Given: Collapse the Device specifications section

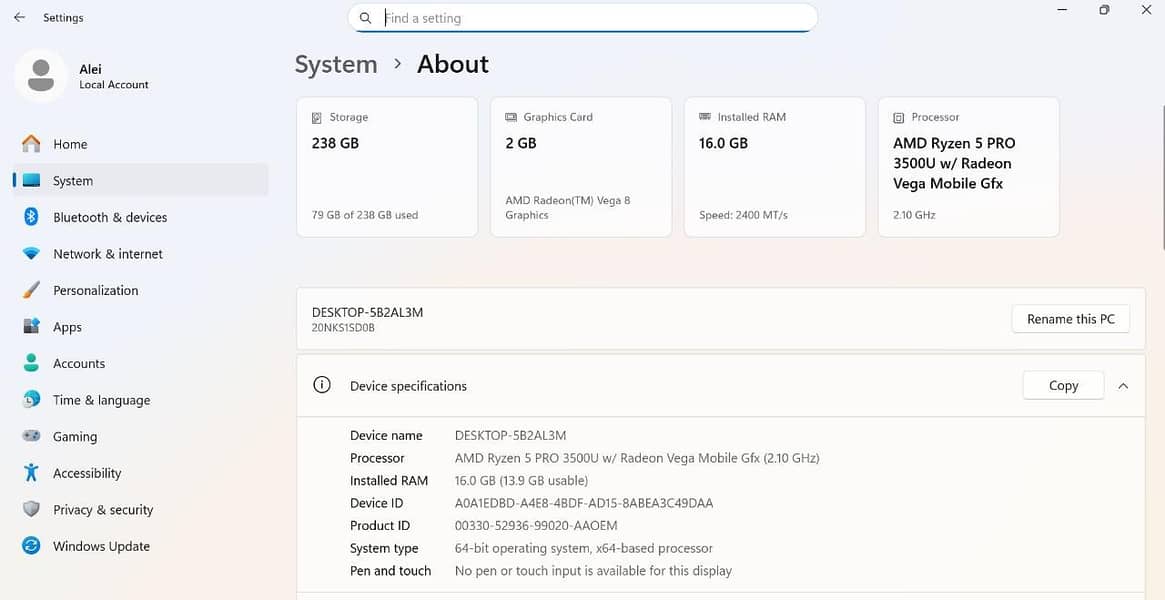Looking at the screenshot, I should pos(1123,386).
